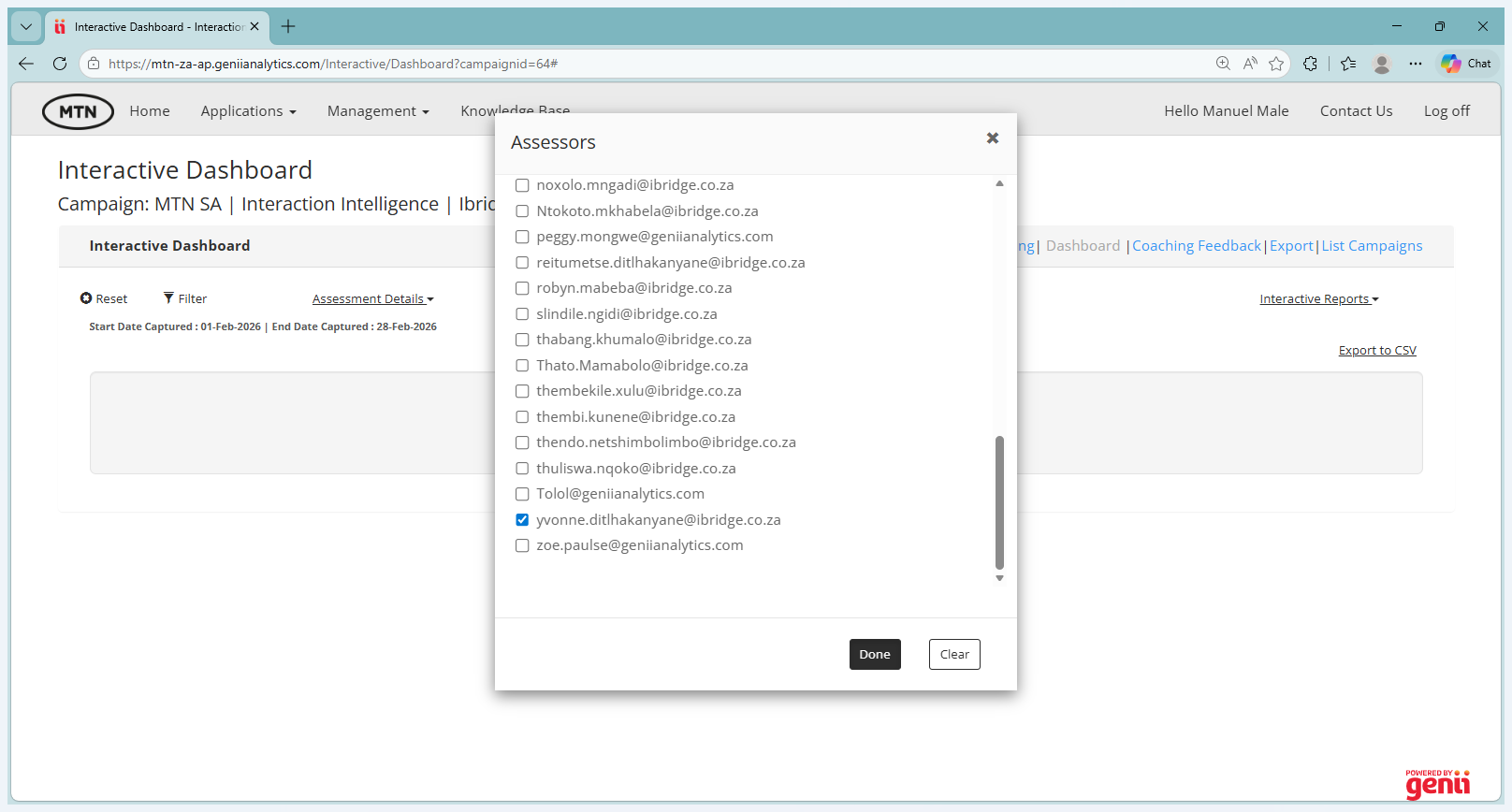Click the Clear button
1512x812 pixels.
pos(954,655)
